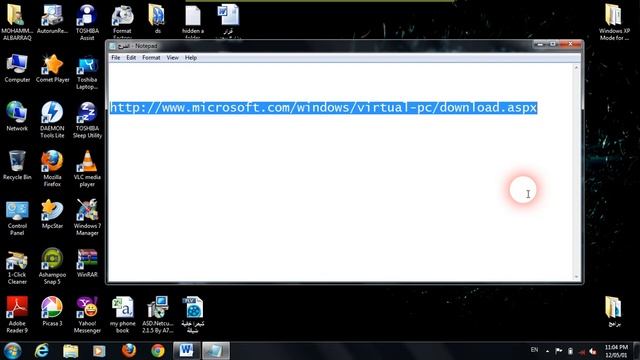
Task: Open Windows Explorer from taskbar
Action: [71, 351]
